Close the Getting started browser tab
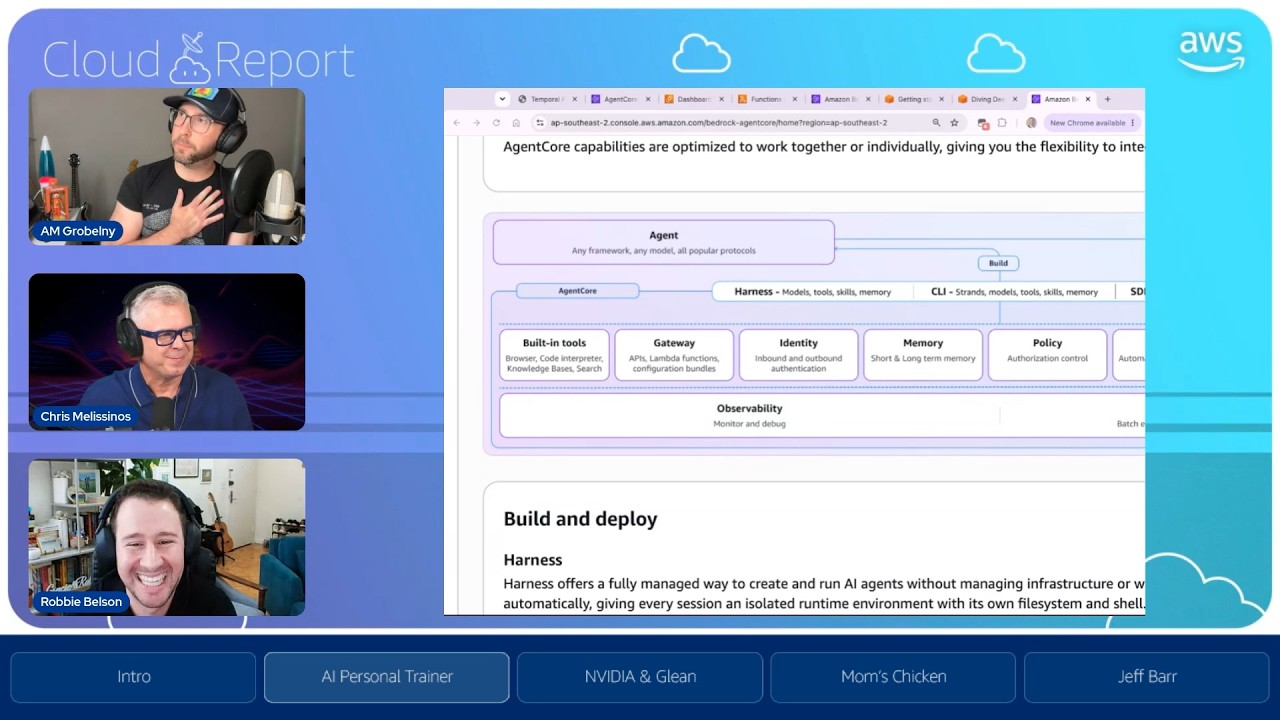This screenshot has width=1280, height=720. [942, 99]
